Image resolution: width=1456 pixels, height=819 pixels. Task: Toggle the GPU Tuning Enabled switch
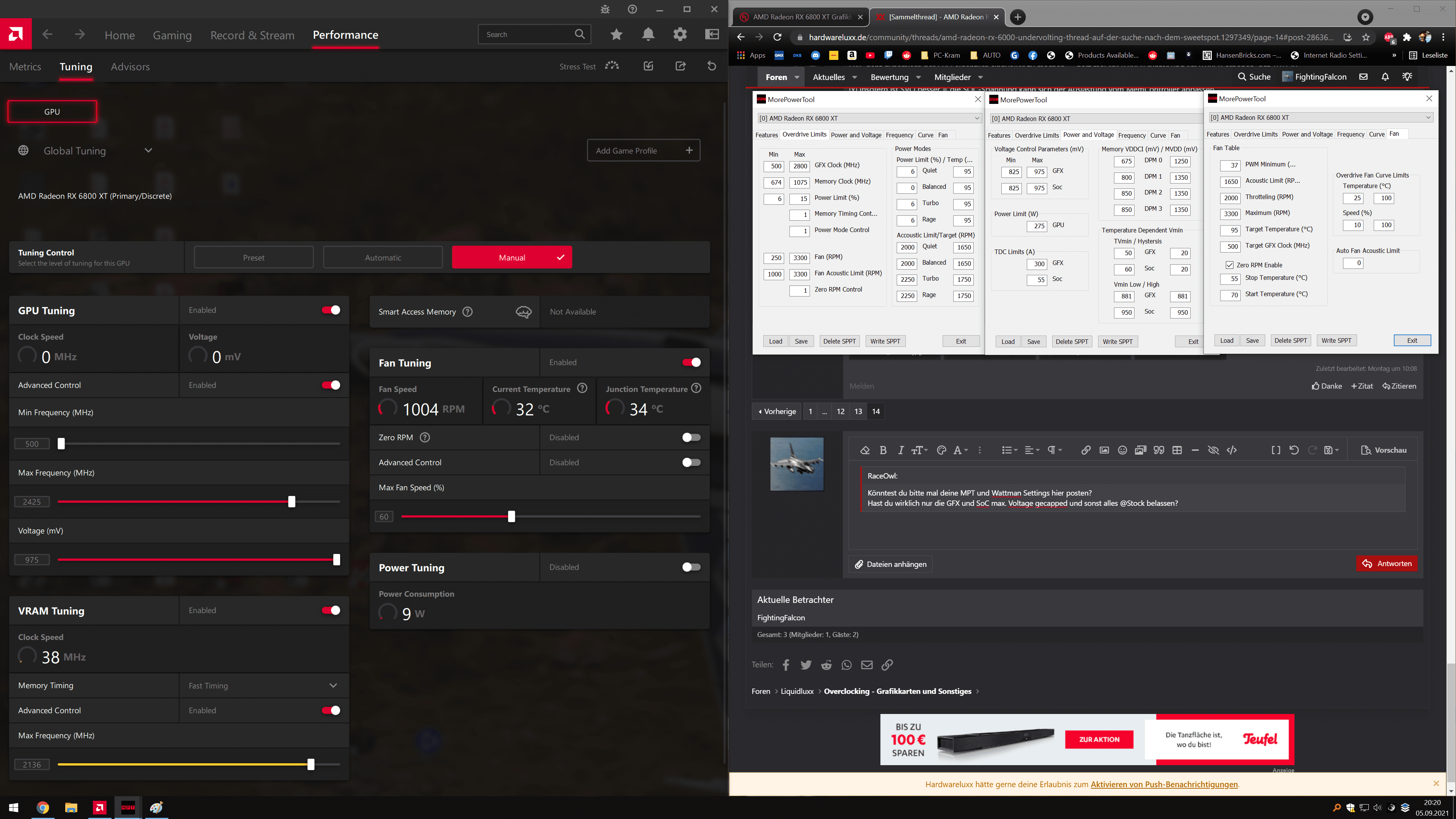point(331,310)
